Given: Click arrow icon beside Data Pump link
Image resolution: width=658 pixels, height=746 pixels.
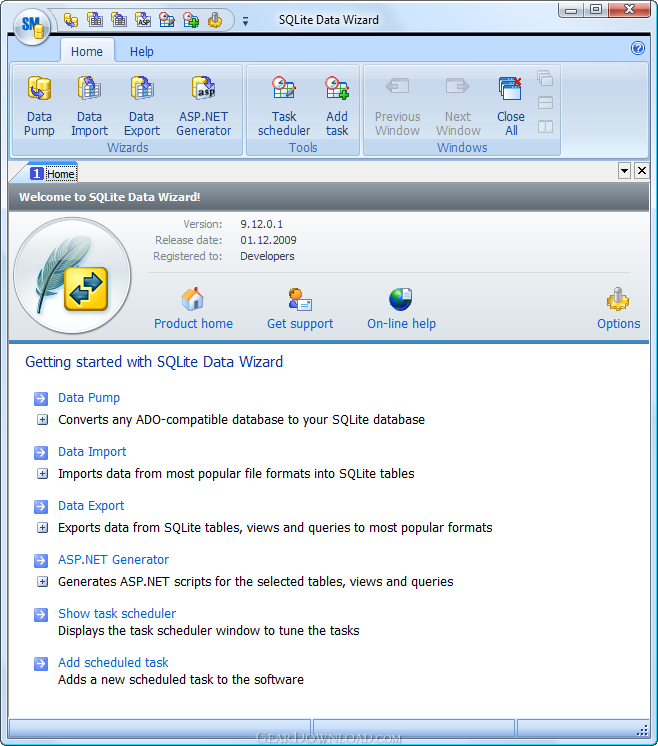Looking at the screenshot, I should (x=41, y=398).
